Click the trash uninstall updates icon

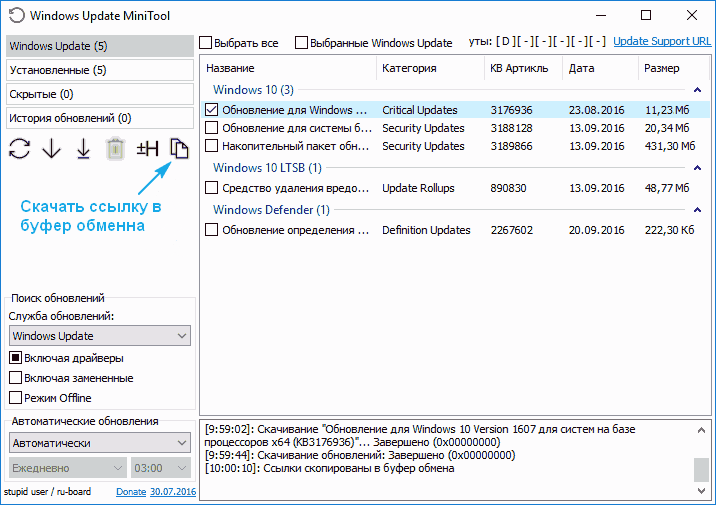[115, 149]
